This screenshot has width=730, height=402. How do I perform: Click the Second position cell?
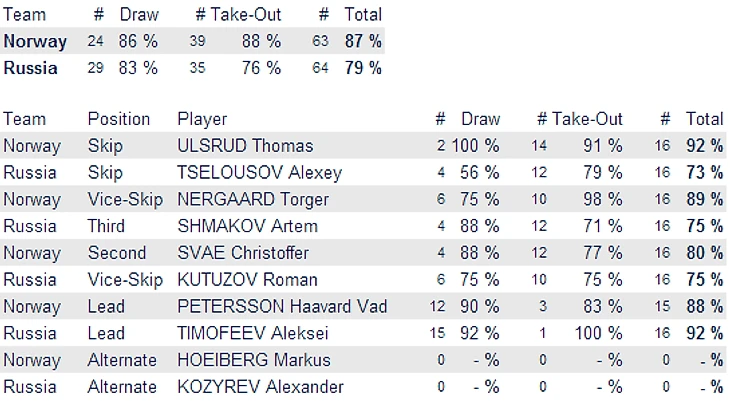pyautogui.click(x=117, y=253)
